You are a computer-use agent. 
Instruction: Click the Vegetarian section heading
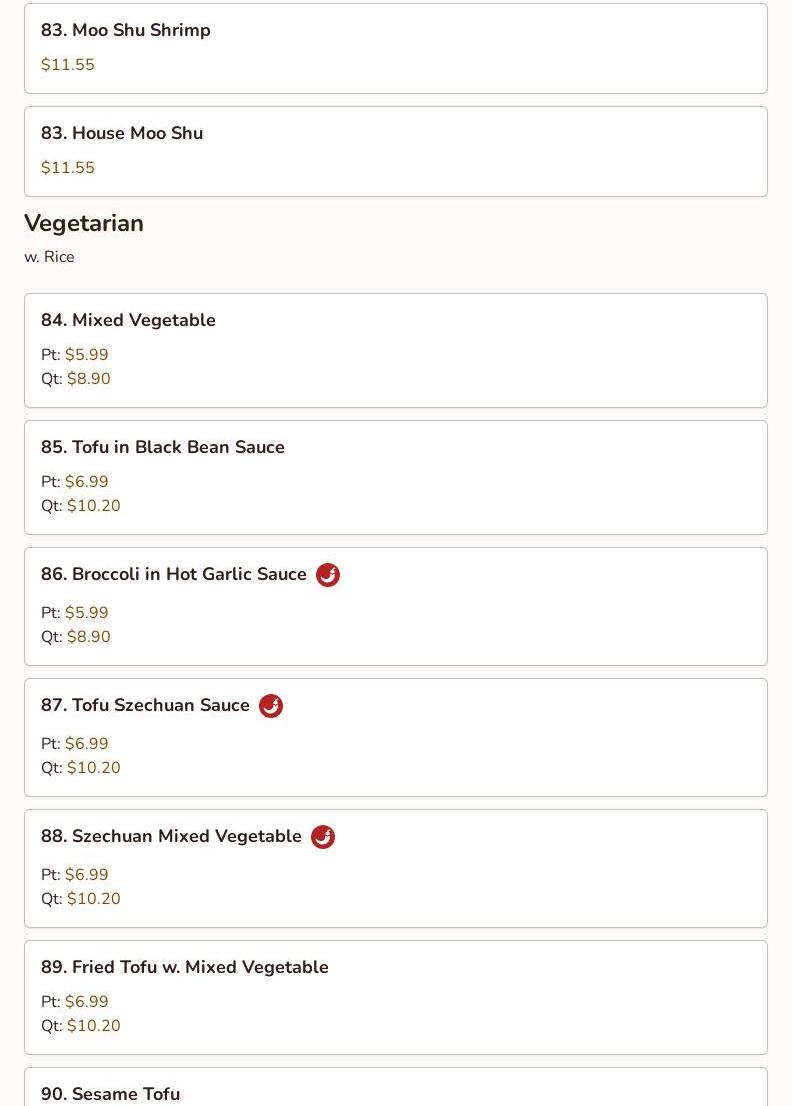click(84, 223)
